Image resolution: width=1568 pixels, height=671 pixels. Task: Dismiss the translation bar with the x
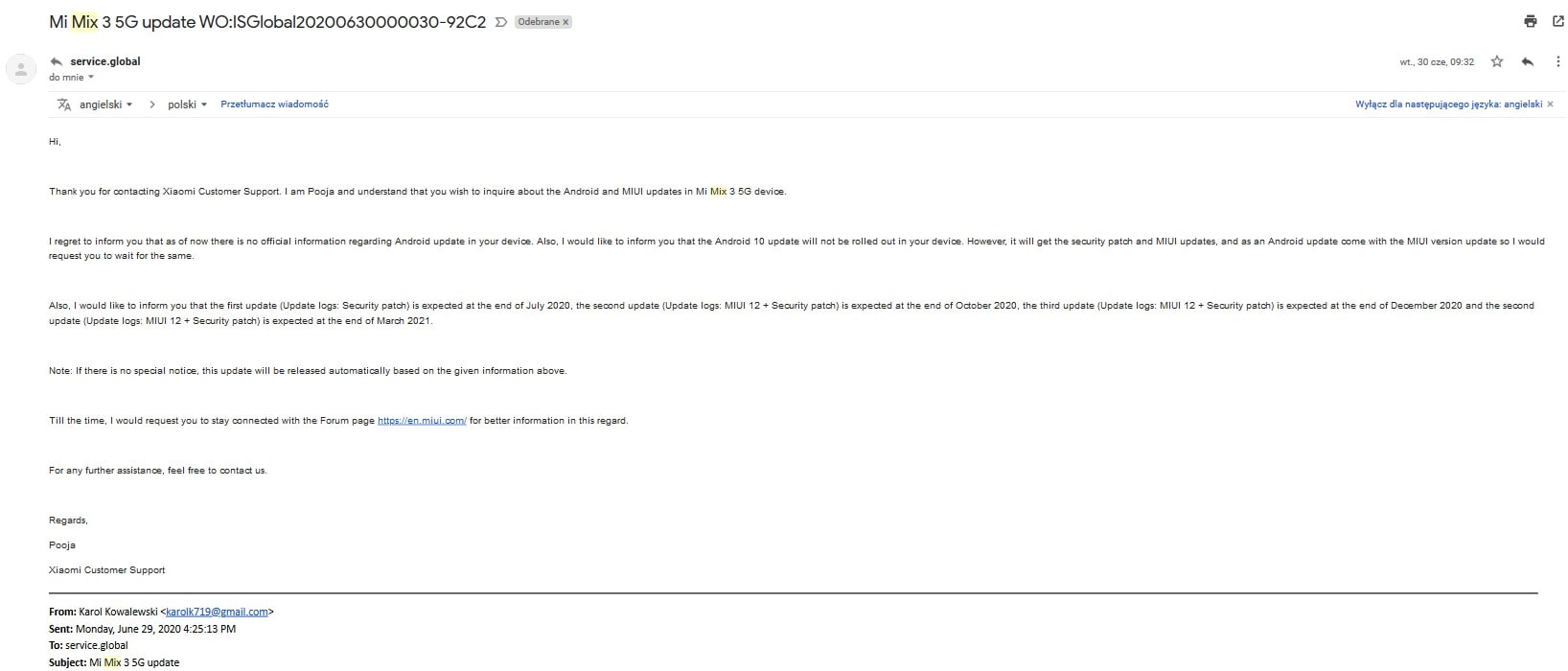(1551, 104)
